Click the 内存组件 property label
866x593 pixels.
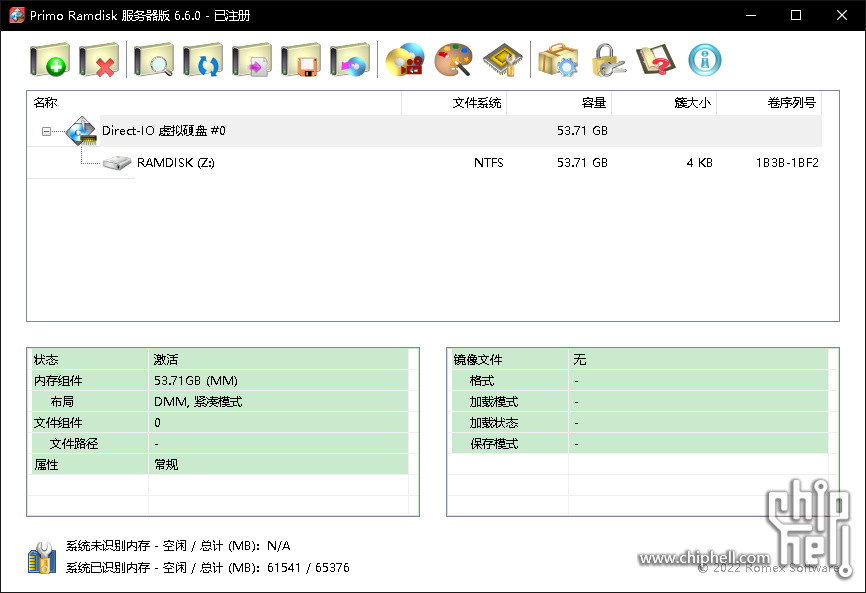(58, 381)
